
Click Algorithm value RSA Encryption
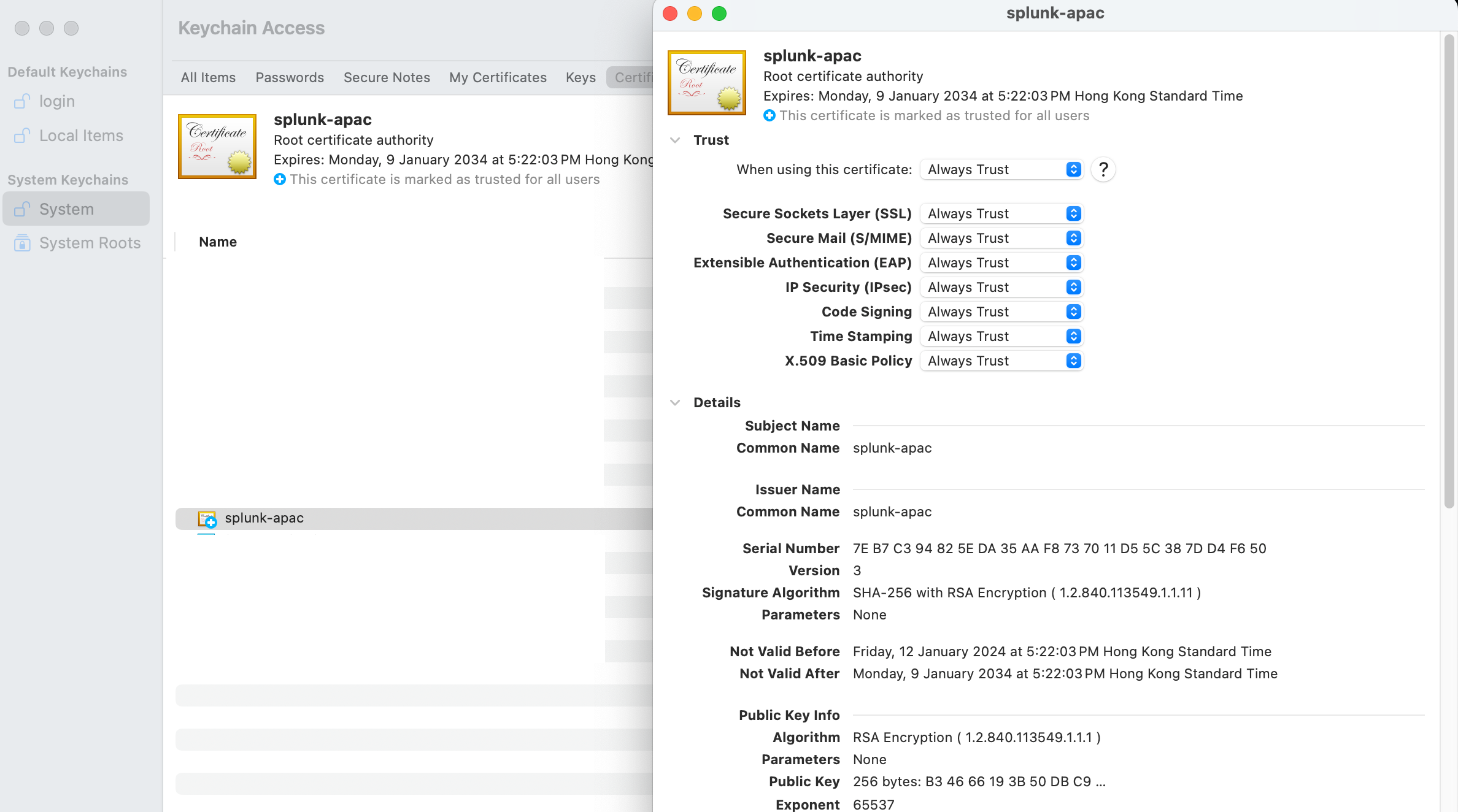click(x=976, y=737)
